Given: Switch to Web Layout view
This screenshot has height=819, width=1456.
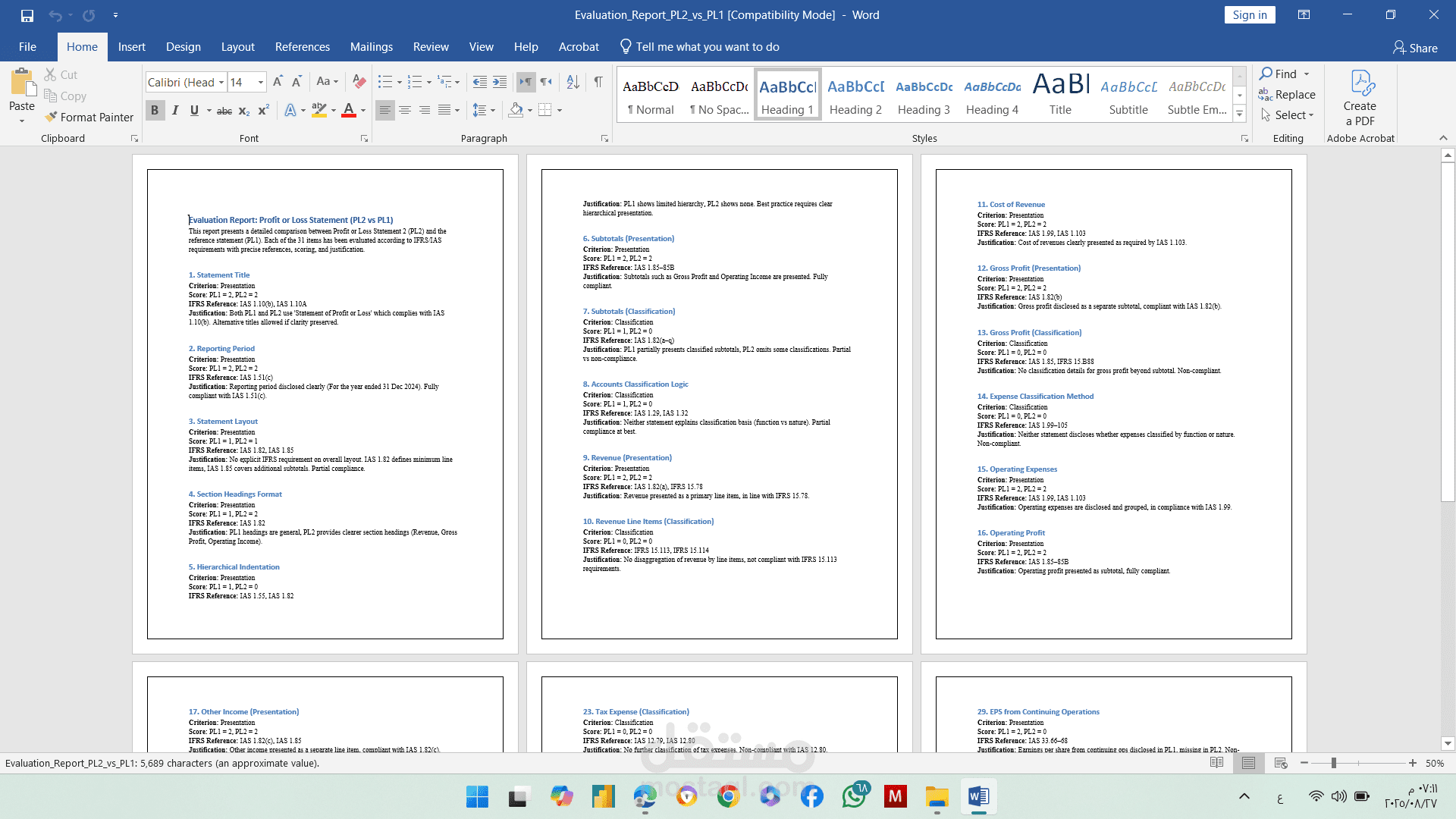Looking at the screenshot, I should tap(1281, 763).
